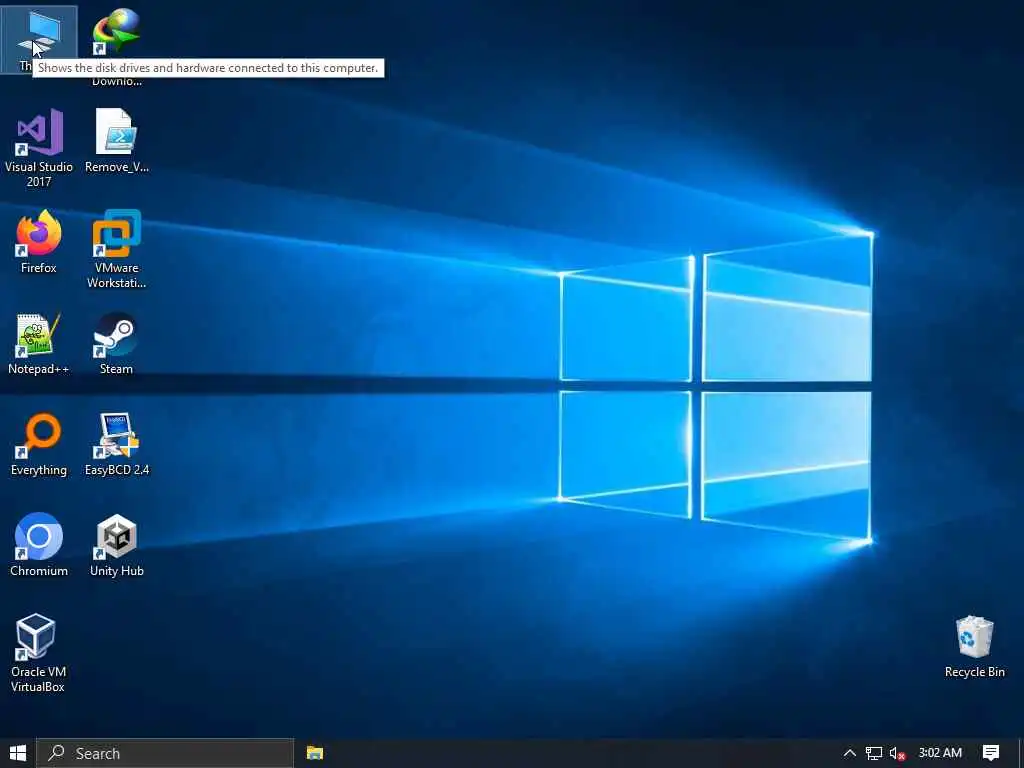Open the Action Center notifications icon

click(991, 753)
